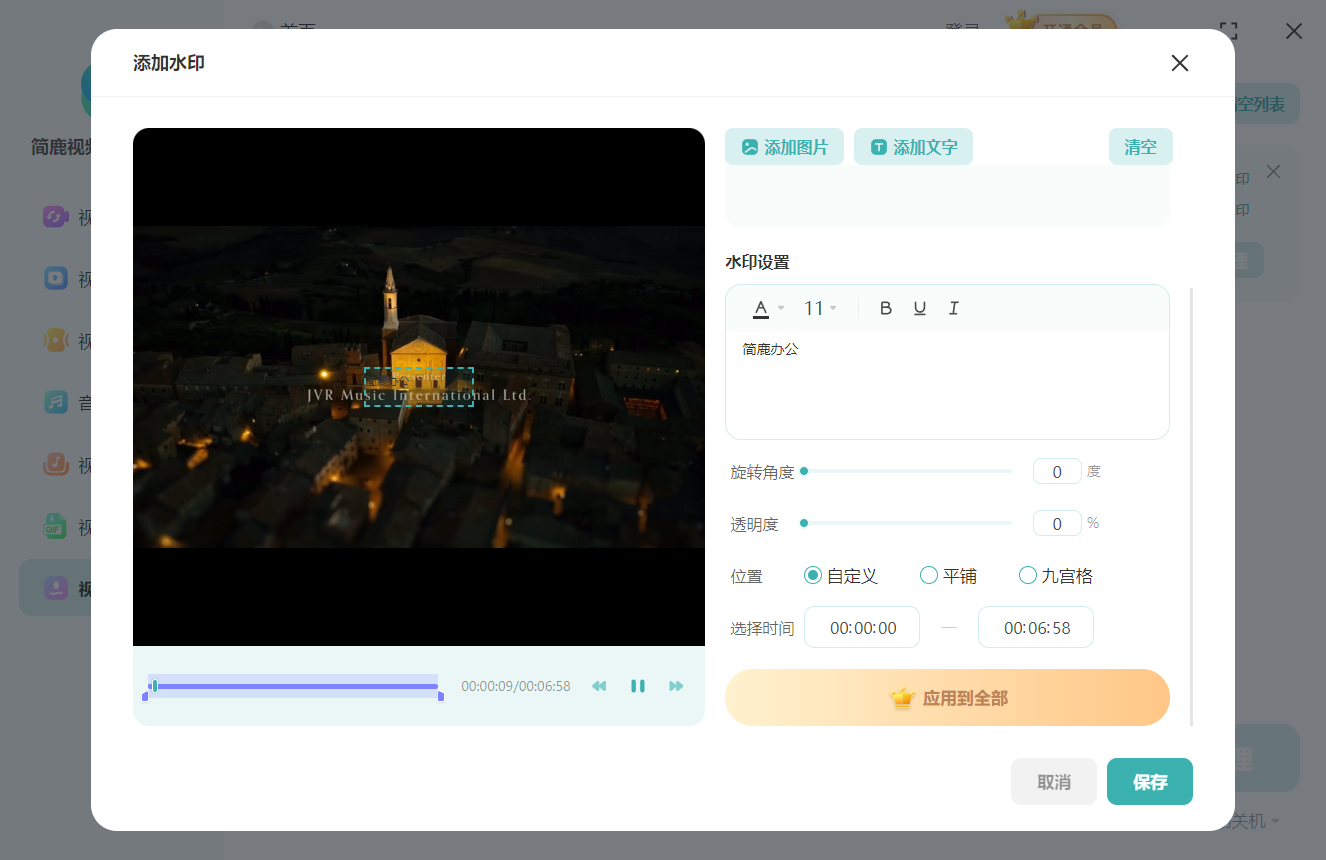1326x860 pixels.
Task: Select the watermark box on the preview
Action: coord(418,386)
